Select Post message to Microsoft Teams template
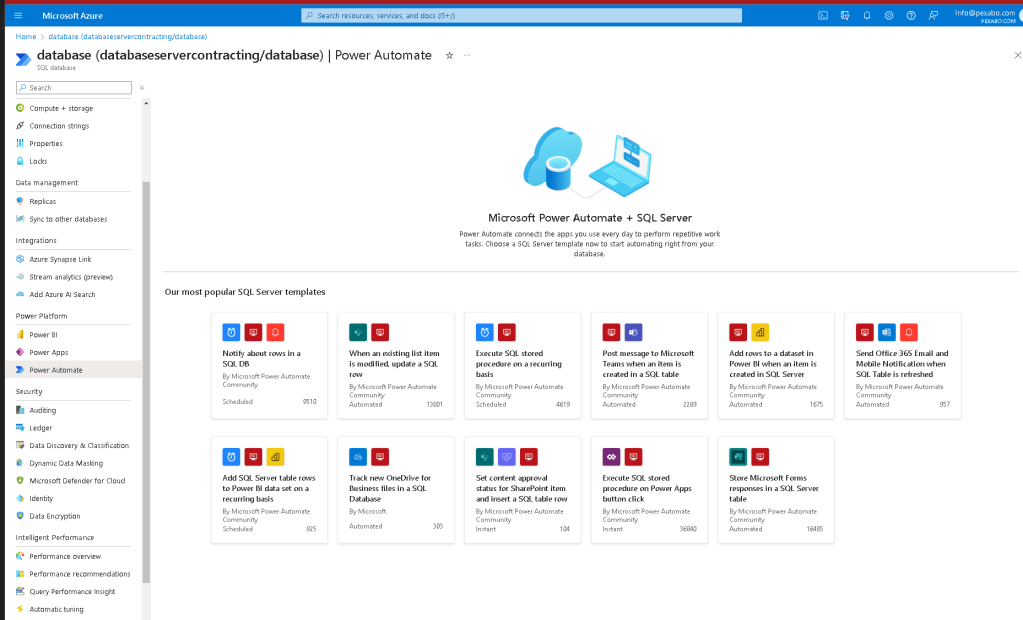This screenshot has width=1023, height=620. [x=649, y=365]
